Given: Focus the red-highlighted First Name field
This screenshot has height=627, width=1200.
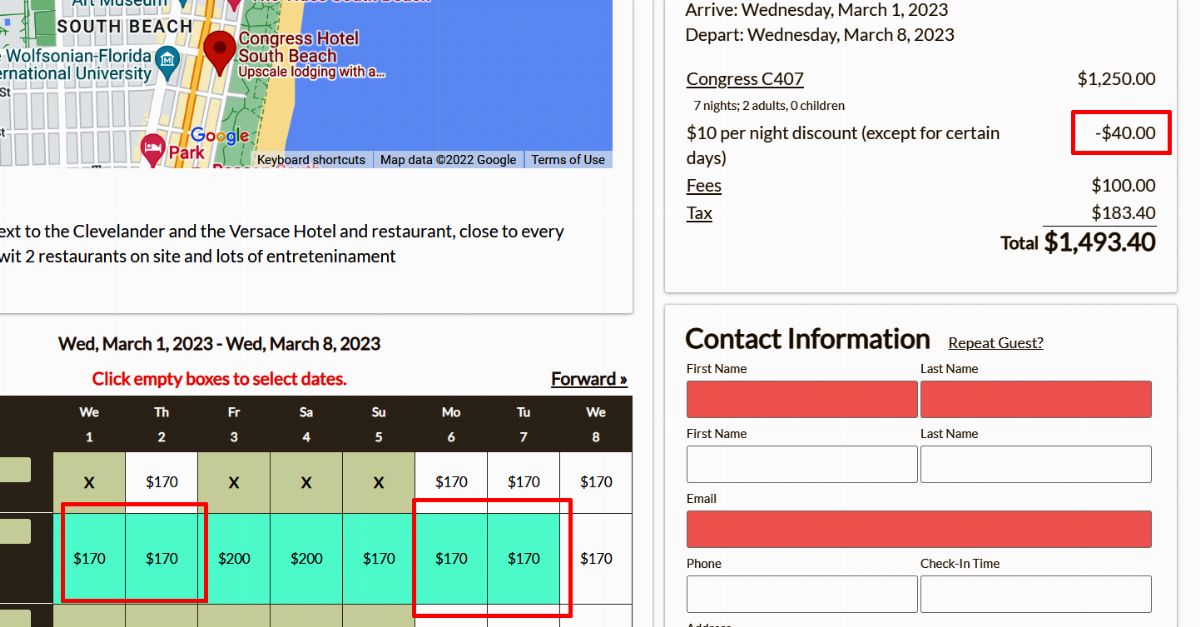Looking at the screenshot, I should [802, 399].
